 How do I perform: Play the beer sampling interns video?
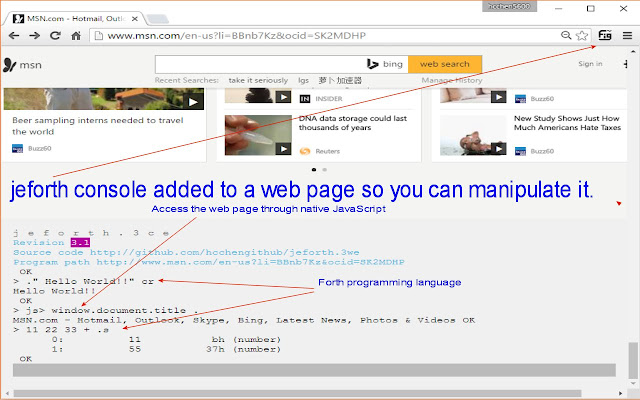point(193,102)
